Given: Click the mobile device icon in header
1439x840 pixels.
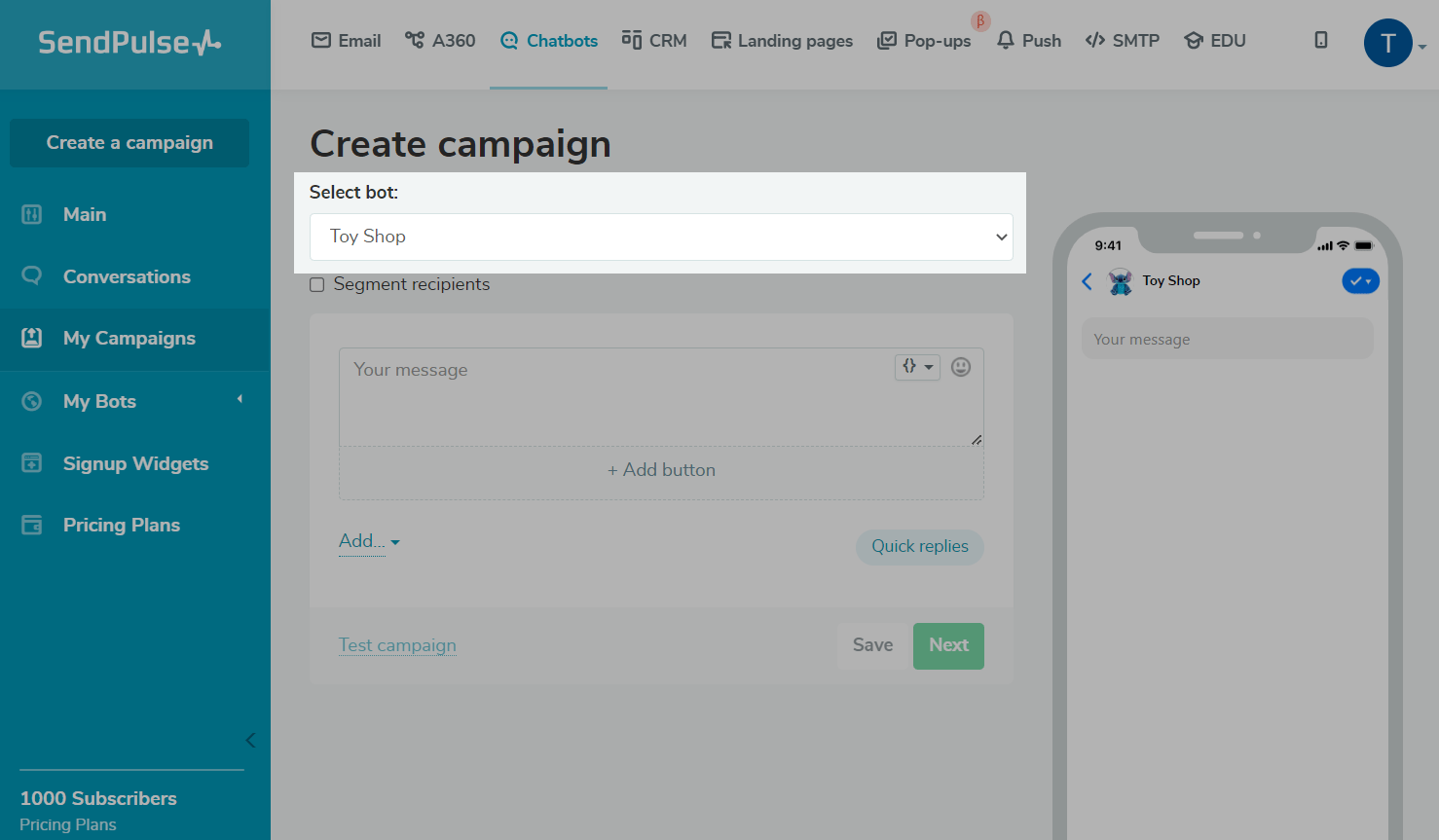Looking at the screenshot, I should [x=1321, y=40].
